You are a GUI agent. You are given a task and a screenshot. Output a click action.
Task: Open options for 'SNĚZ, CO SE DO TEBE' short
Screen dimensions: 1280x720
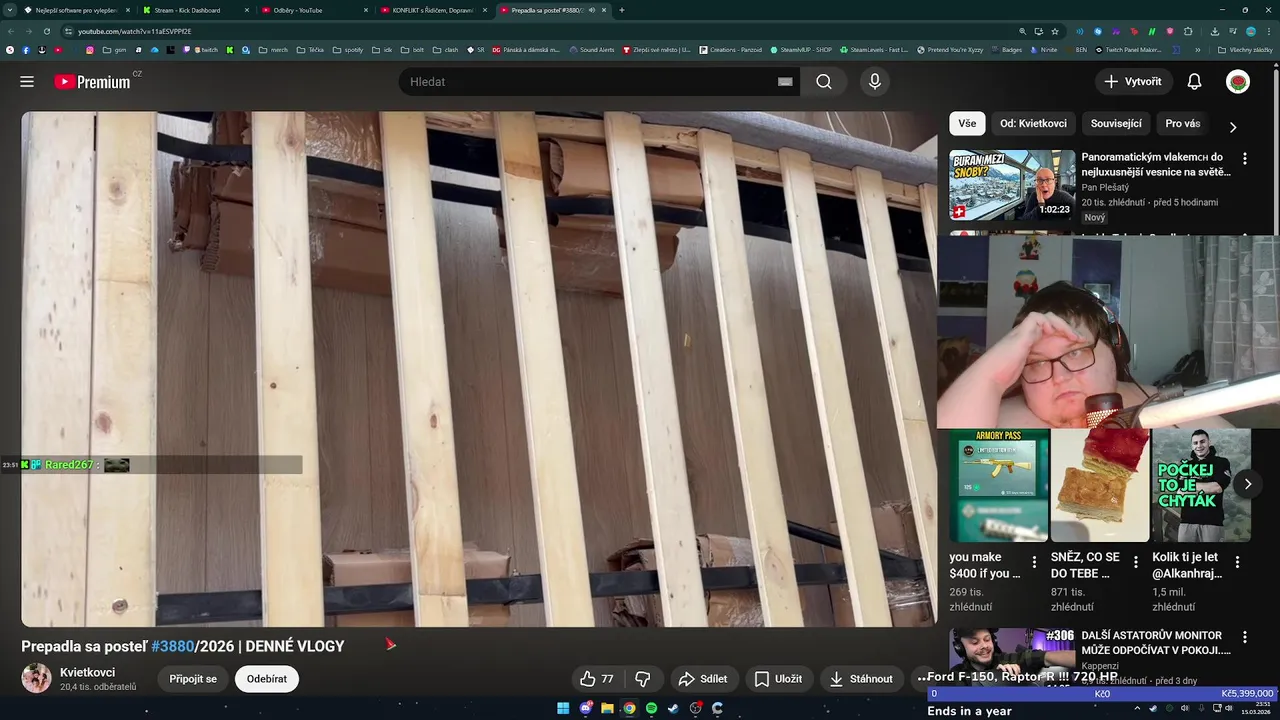[x=1135, y=563]
